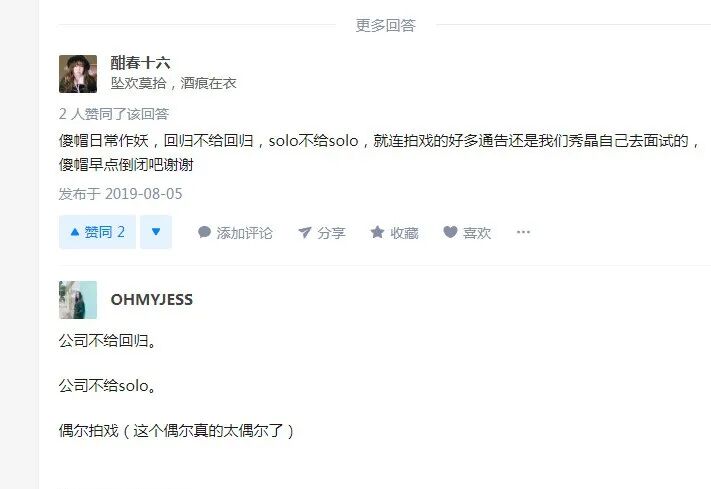This screenshot has width=711, height=489.
Task: Click the upvote triangle arrow icon
Action: [75, 232]
